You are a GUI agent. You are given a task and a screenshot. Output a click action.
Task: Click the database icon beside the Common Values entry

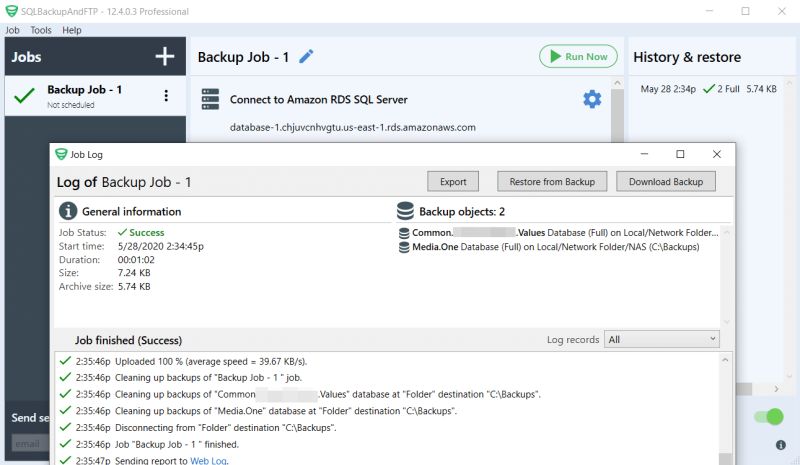pos(404,233)
